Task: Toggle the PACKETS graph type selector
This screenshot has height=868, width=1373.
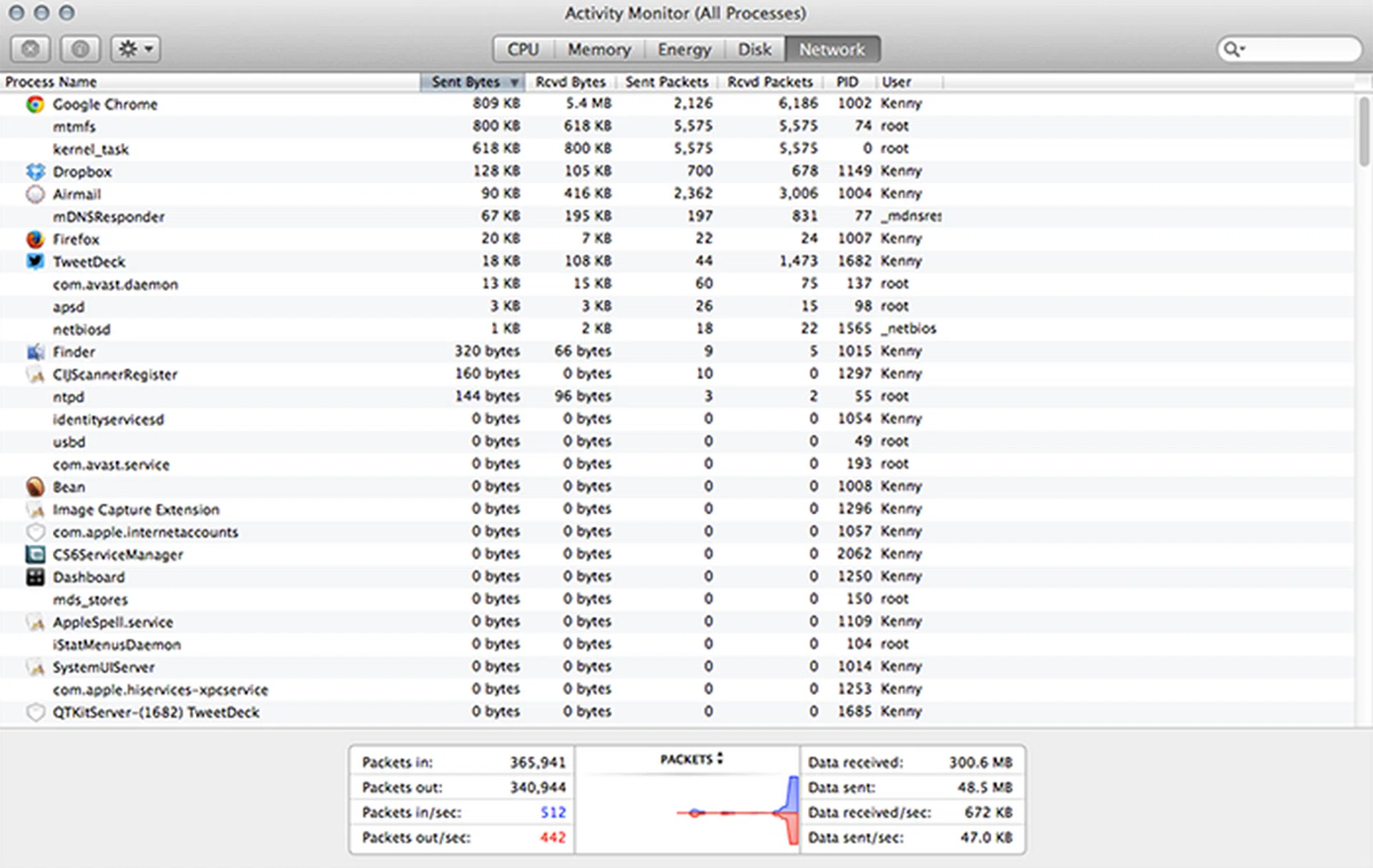Action: (692, 759)
